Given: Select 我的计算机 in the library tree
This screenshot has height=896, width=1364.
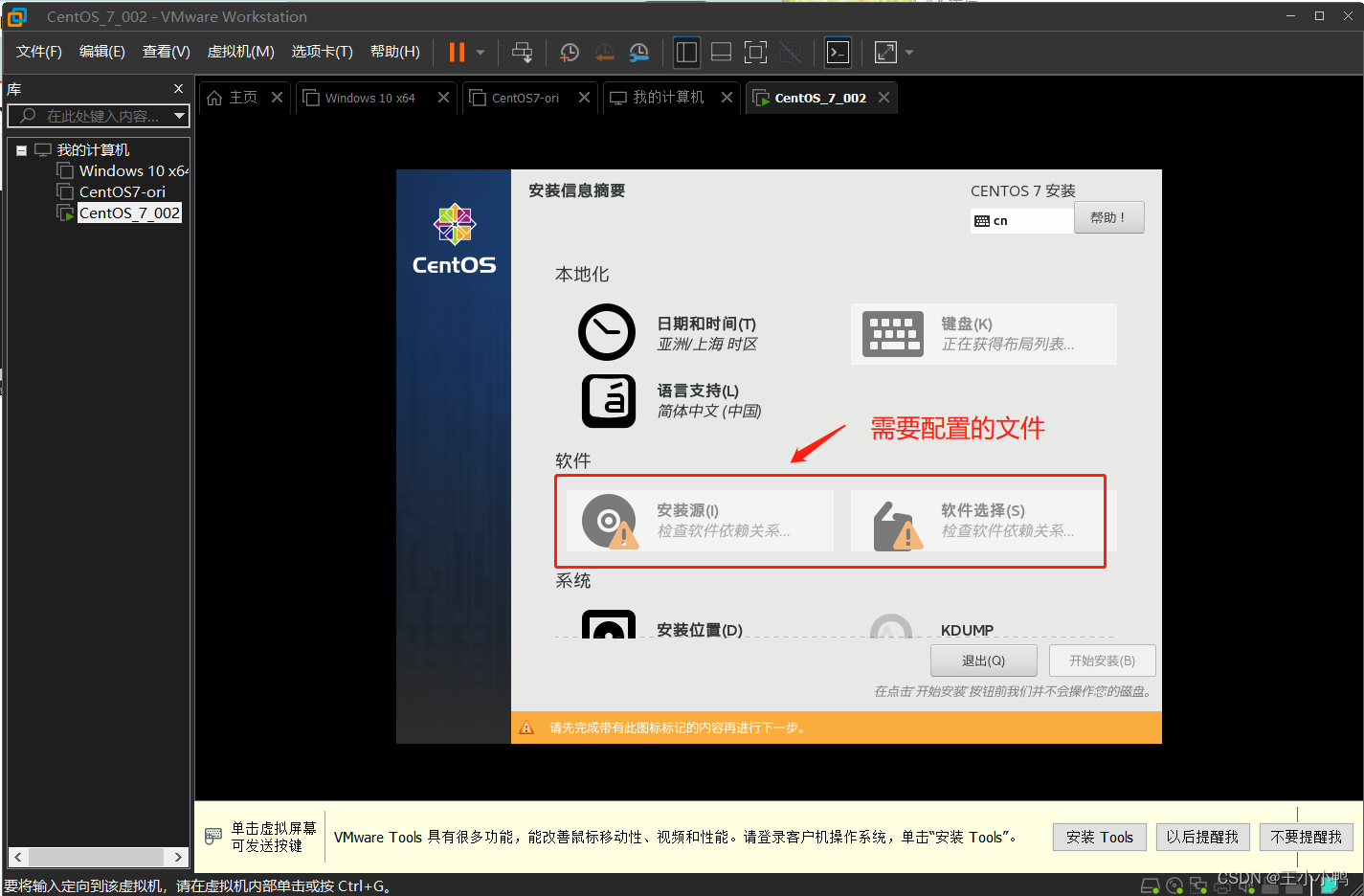Looking at the screenshot, I should pyautogui.click(x=93, y=150).
